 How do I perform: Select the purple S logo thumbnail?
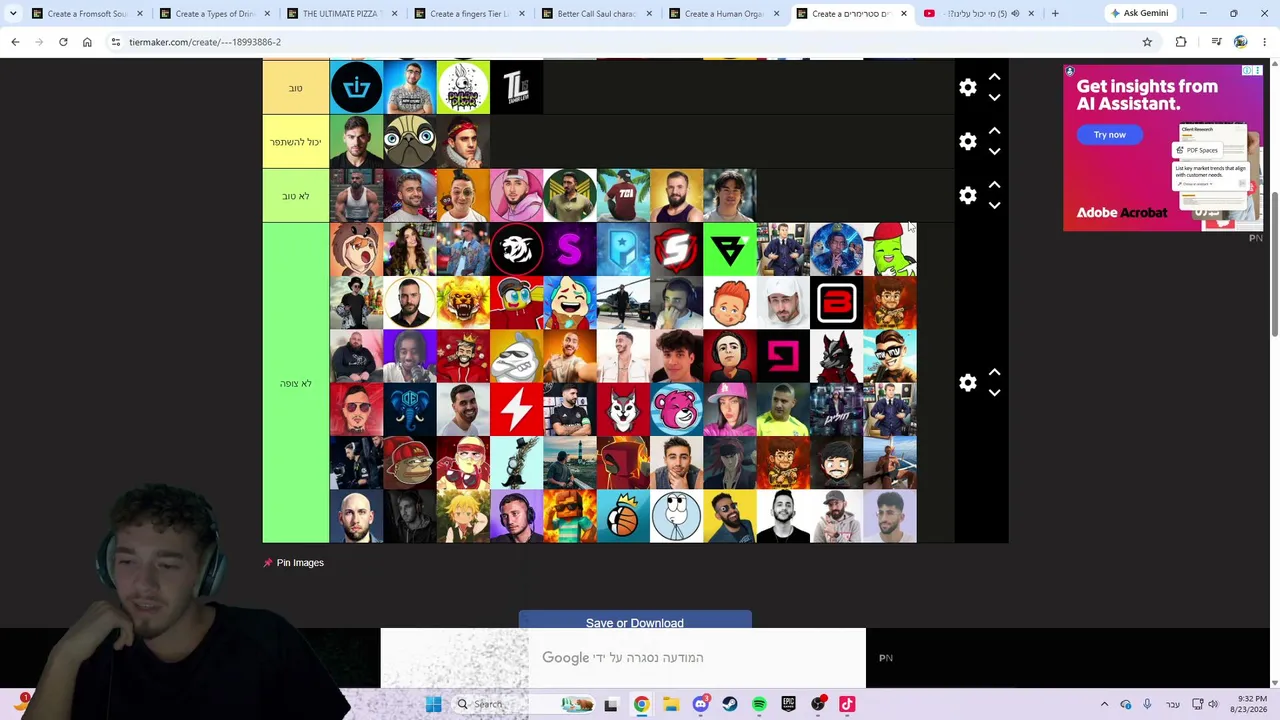pos(570,249)
